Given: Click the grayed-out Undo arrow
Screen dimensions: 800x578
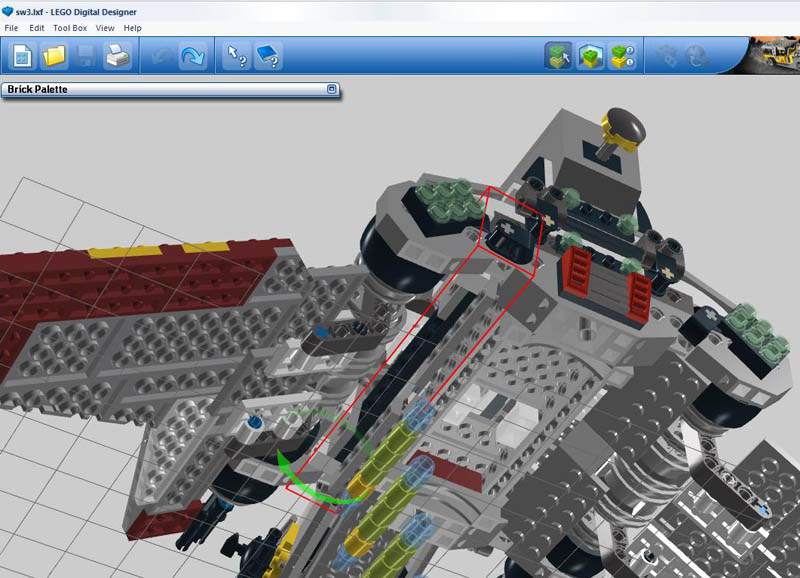Looking at the screenshot, I should [x=162, y=56].
